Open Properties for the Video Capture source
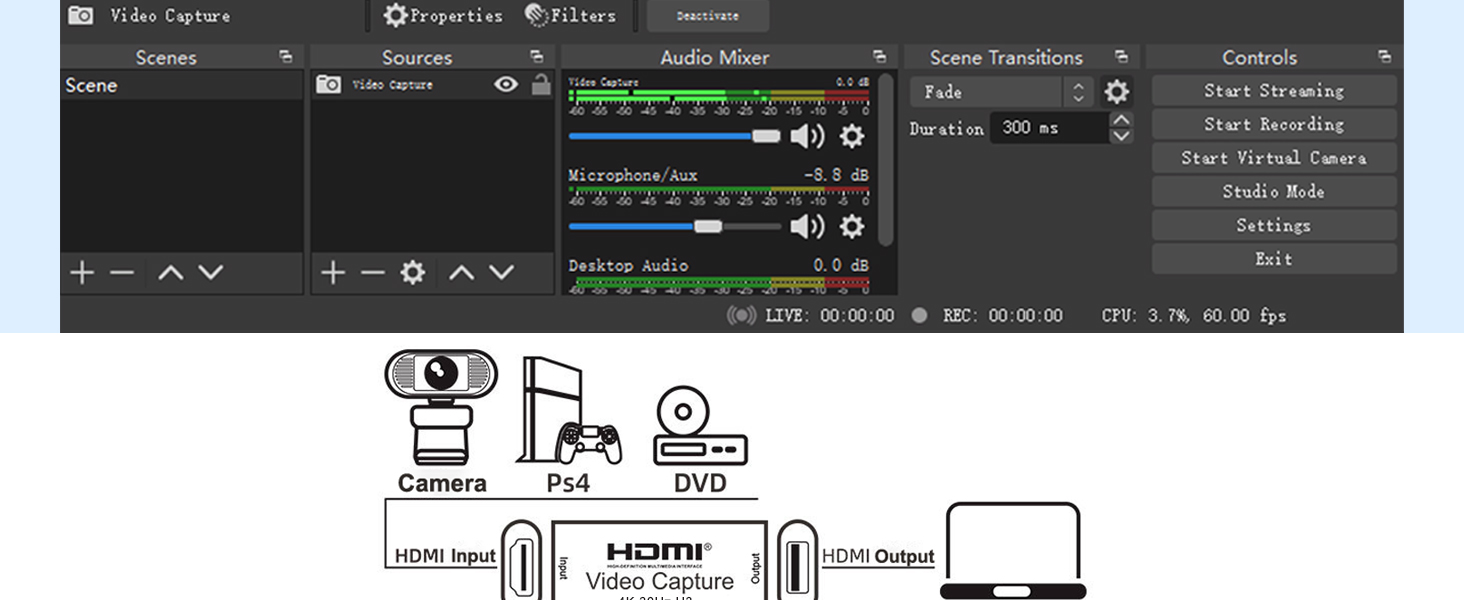1464x600 pixels. click(x=441, y=15)
